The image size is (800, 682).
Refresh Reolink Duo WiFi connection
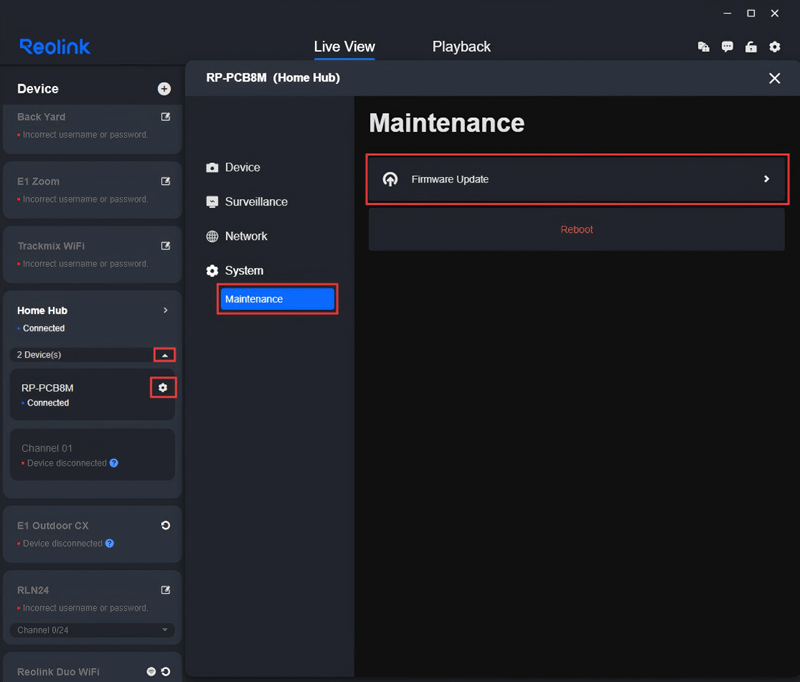point(166,671)
